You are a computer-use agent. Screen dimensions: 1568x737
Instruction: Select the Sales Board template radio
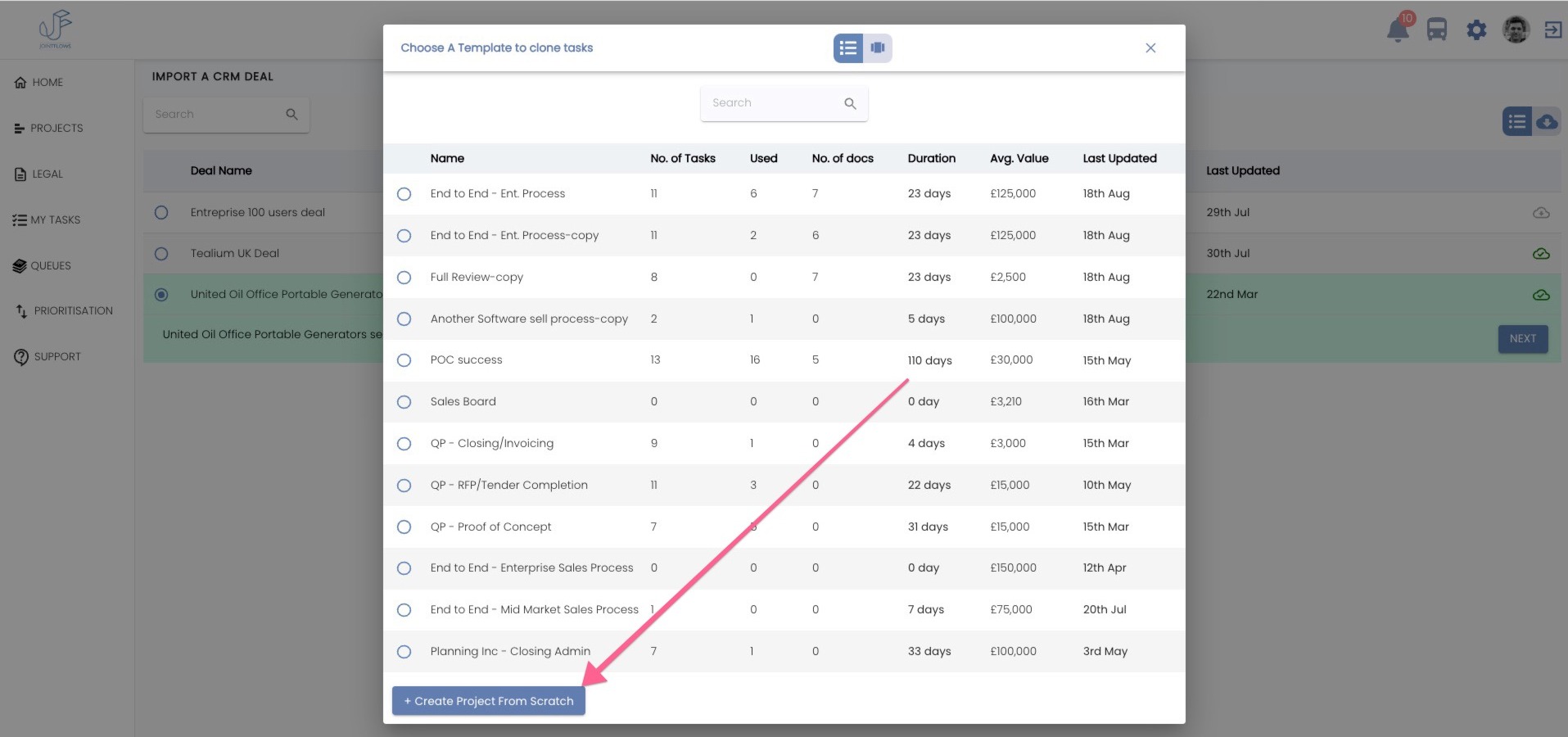404,402
